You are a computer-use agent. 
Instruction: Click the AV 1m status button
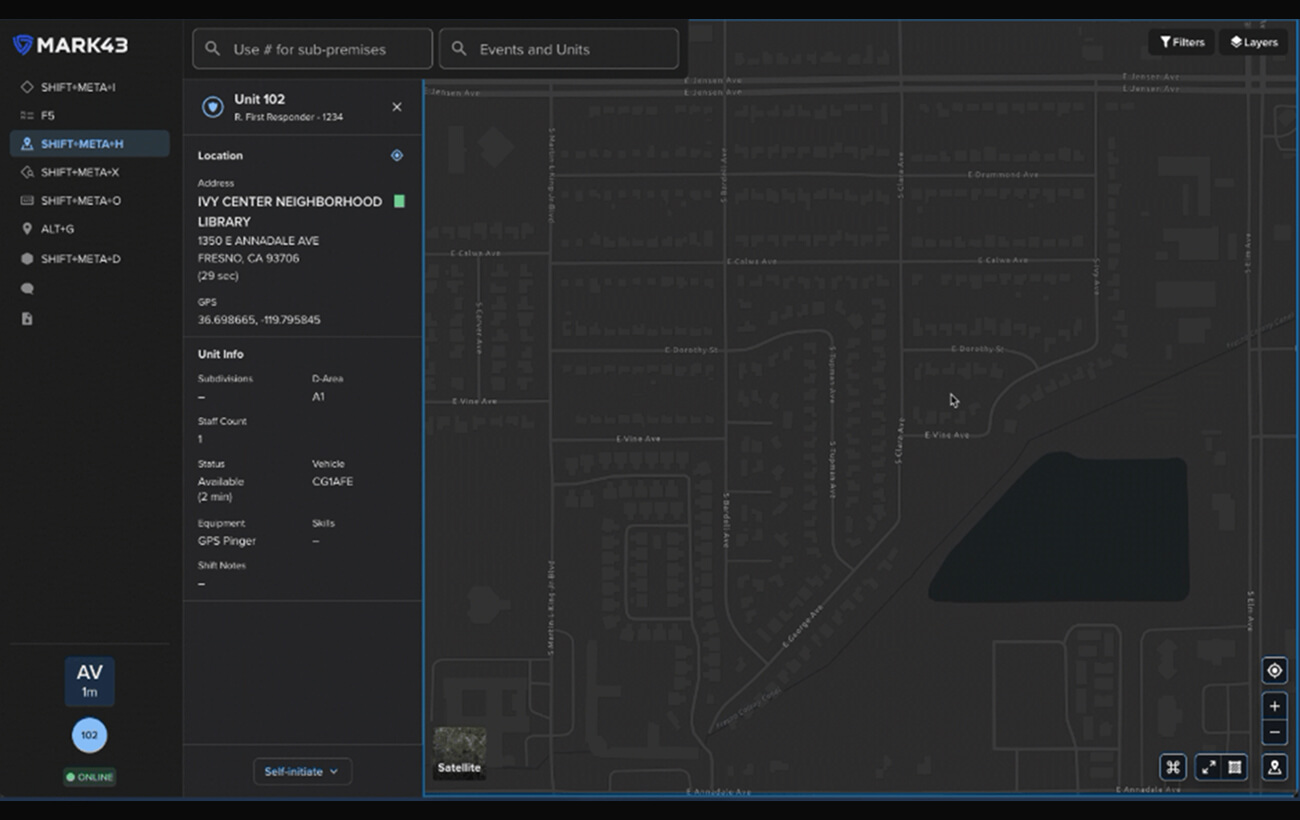click(90, 681)
